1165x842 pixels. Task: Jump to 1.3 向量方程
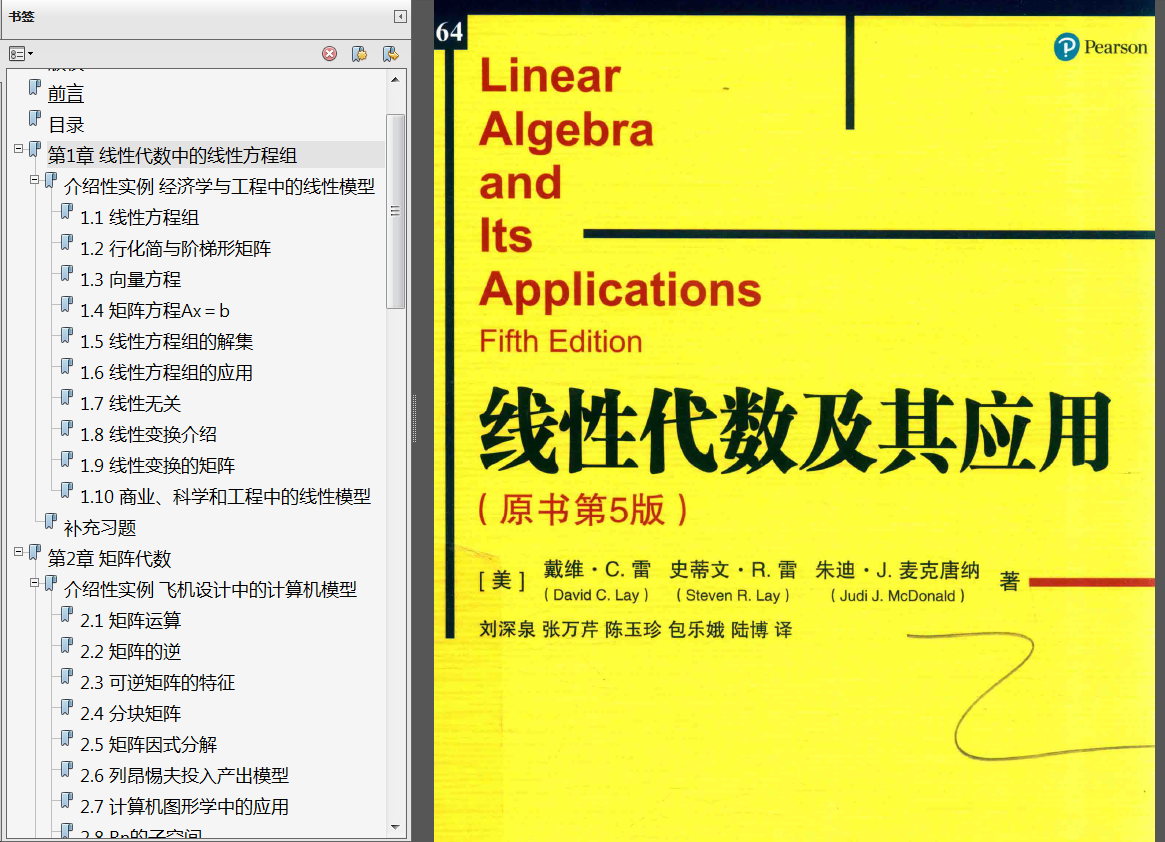click(x=131, y=279)
